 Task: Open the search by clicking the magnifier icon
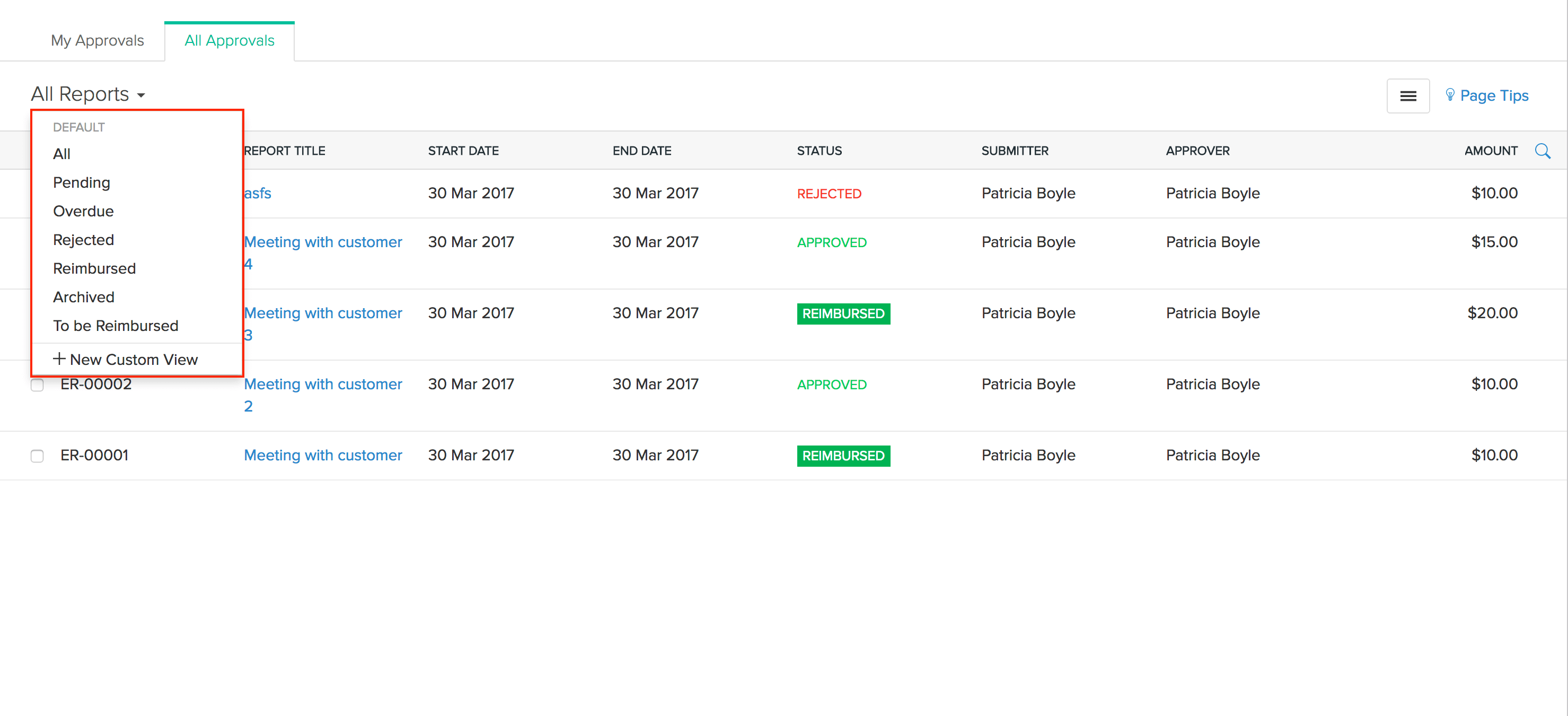[1544, 151]
